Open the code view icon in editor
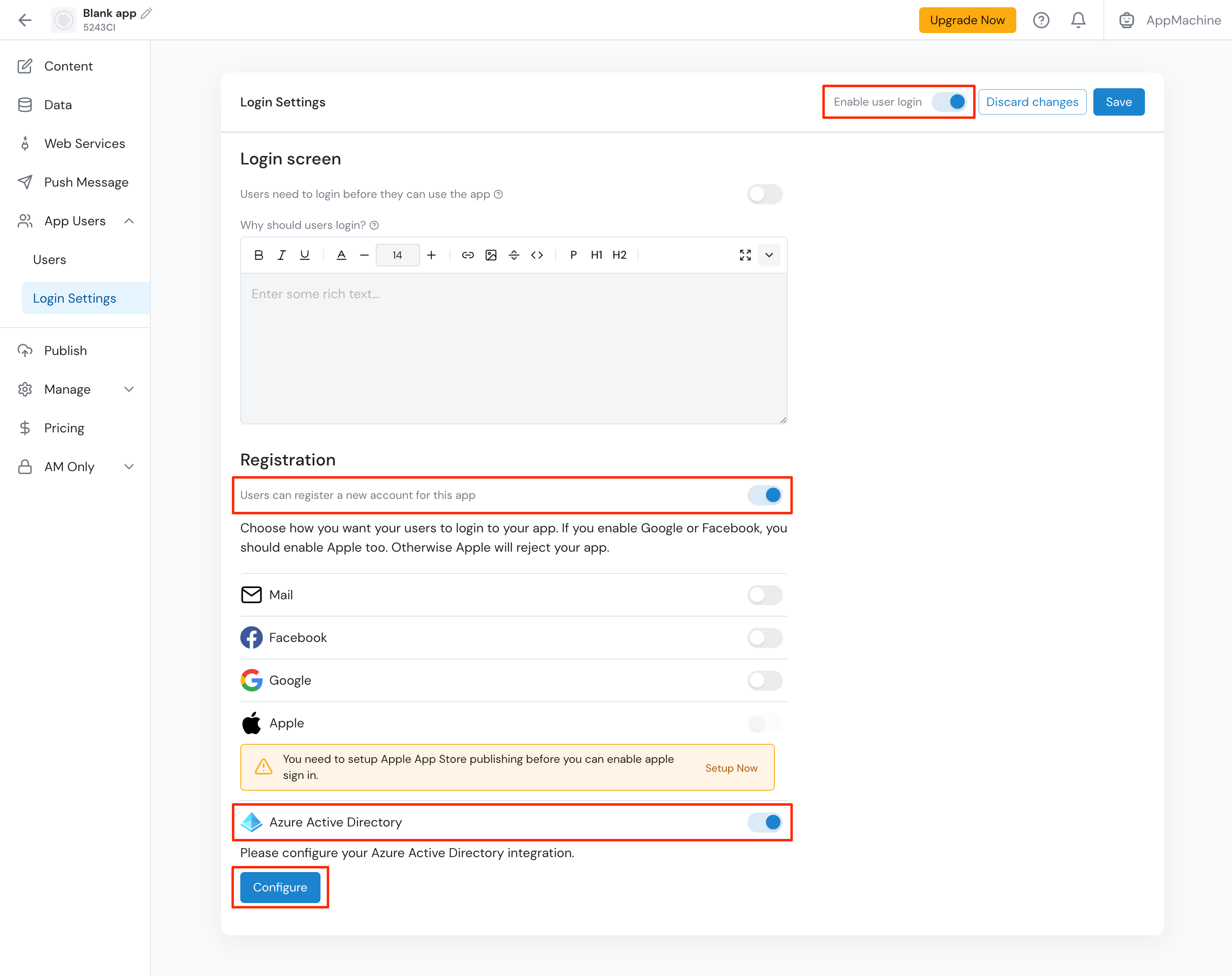 (x=537, y=255)
